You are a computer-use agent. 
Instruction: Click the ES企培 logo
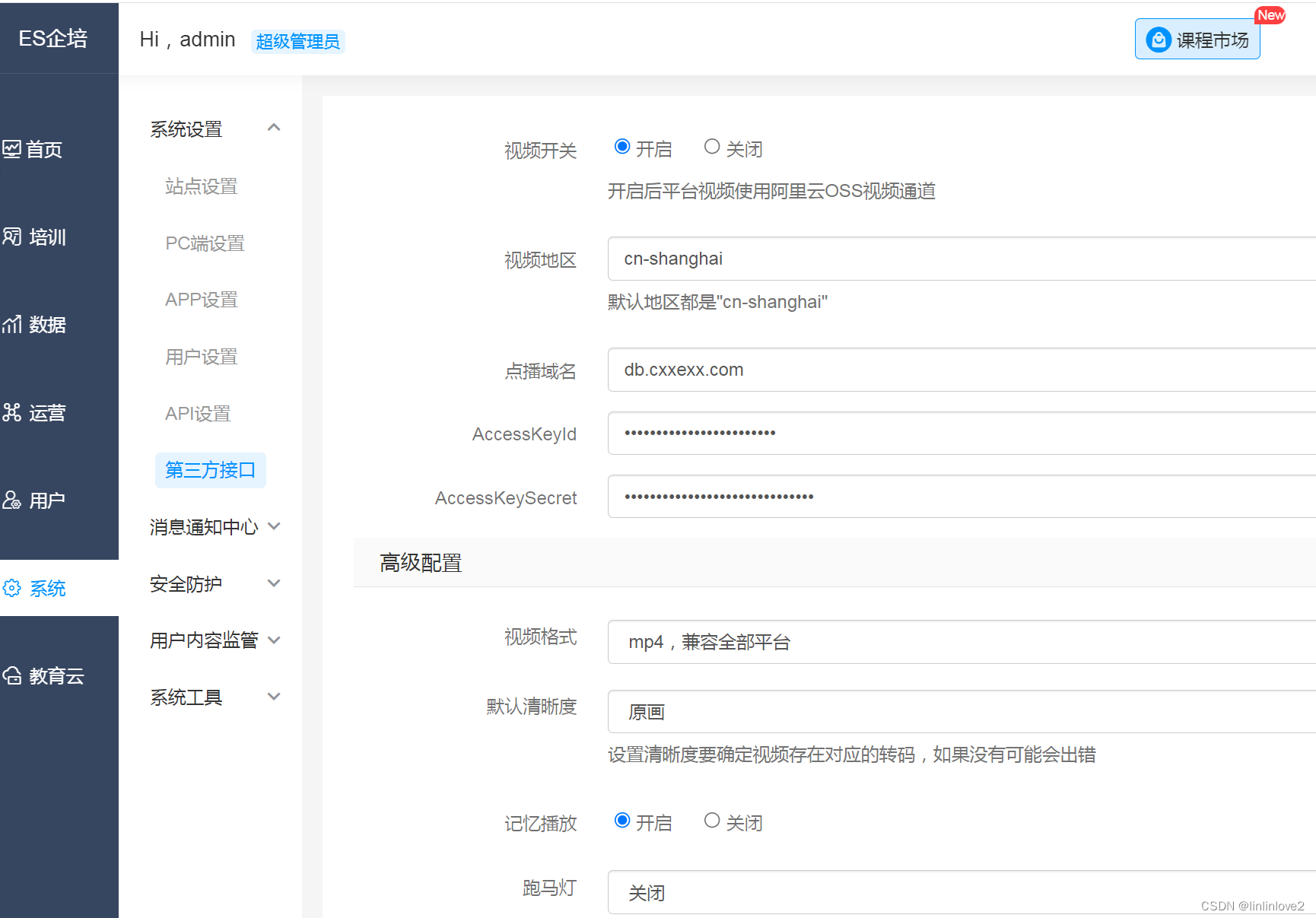click(x=53, y=38)
